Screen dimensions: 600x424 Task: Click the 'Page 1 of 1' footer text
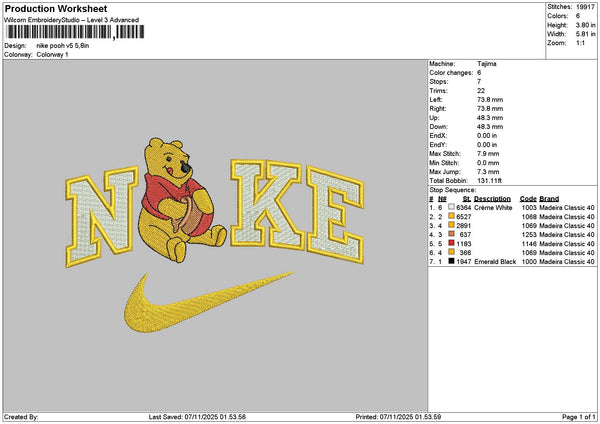tap(579, 417)
